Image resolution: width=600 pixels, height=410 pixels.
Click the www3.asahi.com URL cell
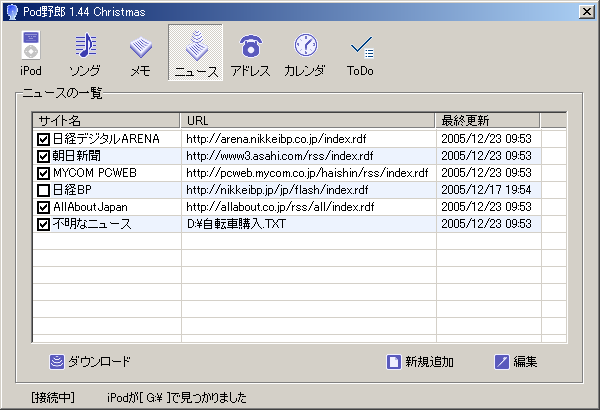pos(309,156)
